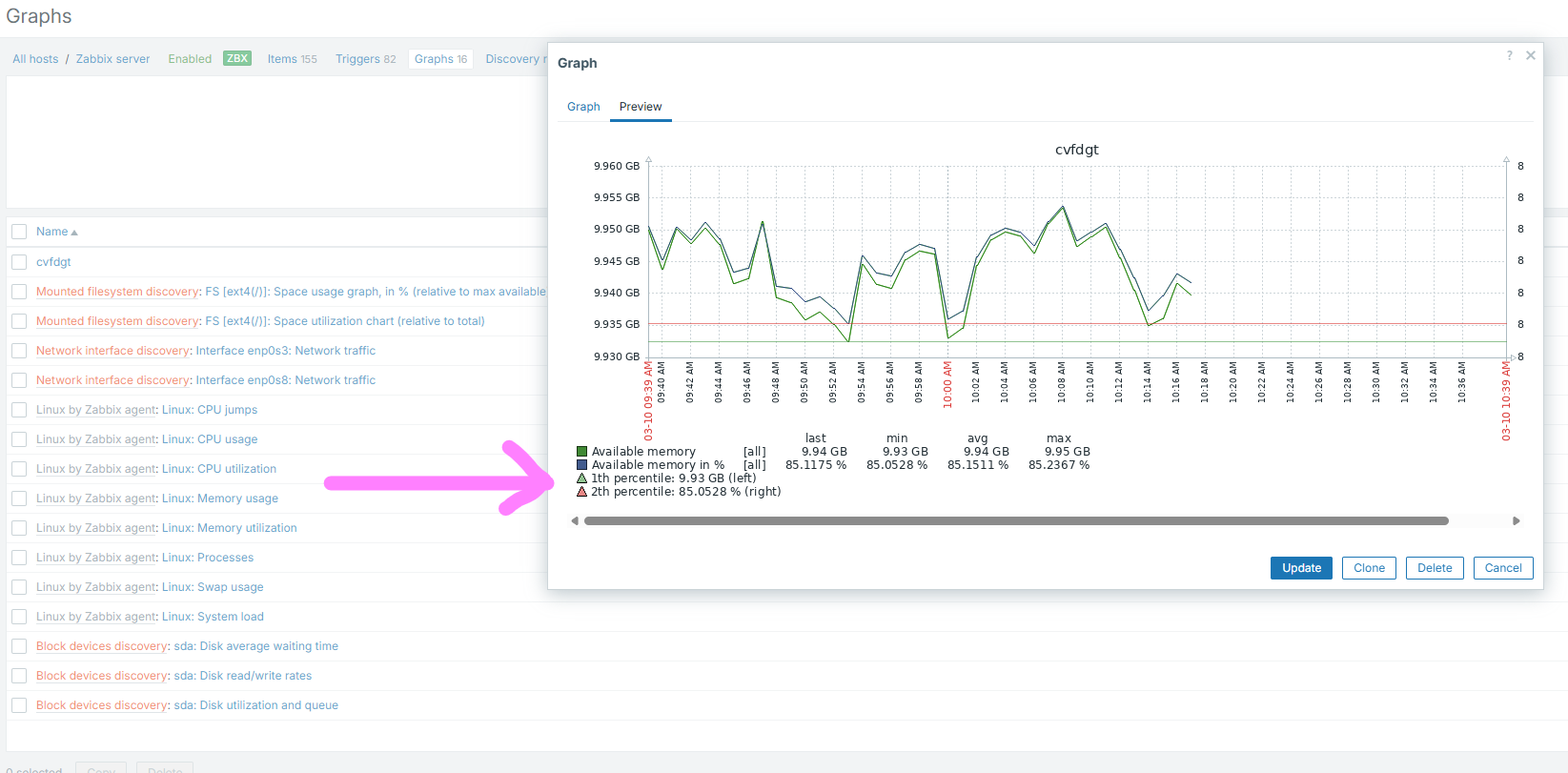Select all graphs via header checkbox
The image size is (1568, 773).
(19, 232)
